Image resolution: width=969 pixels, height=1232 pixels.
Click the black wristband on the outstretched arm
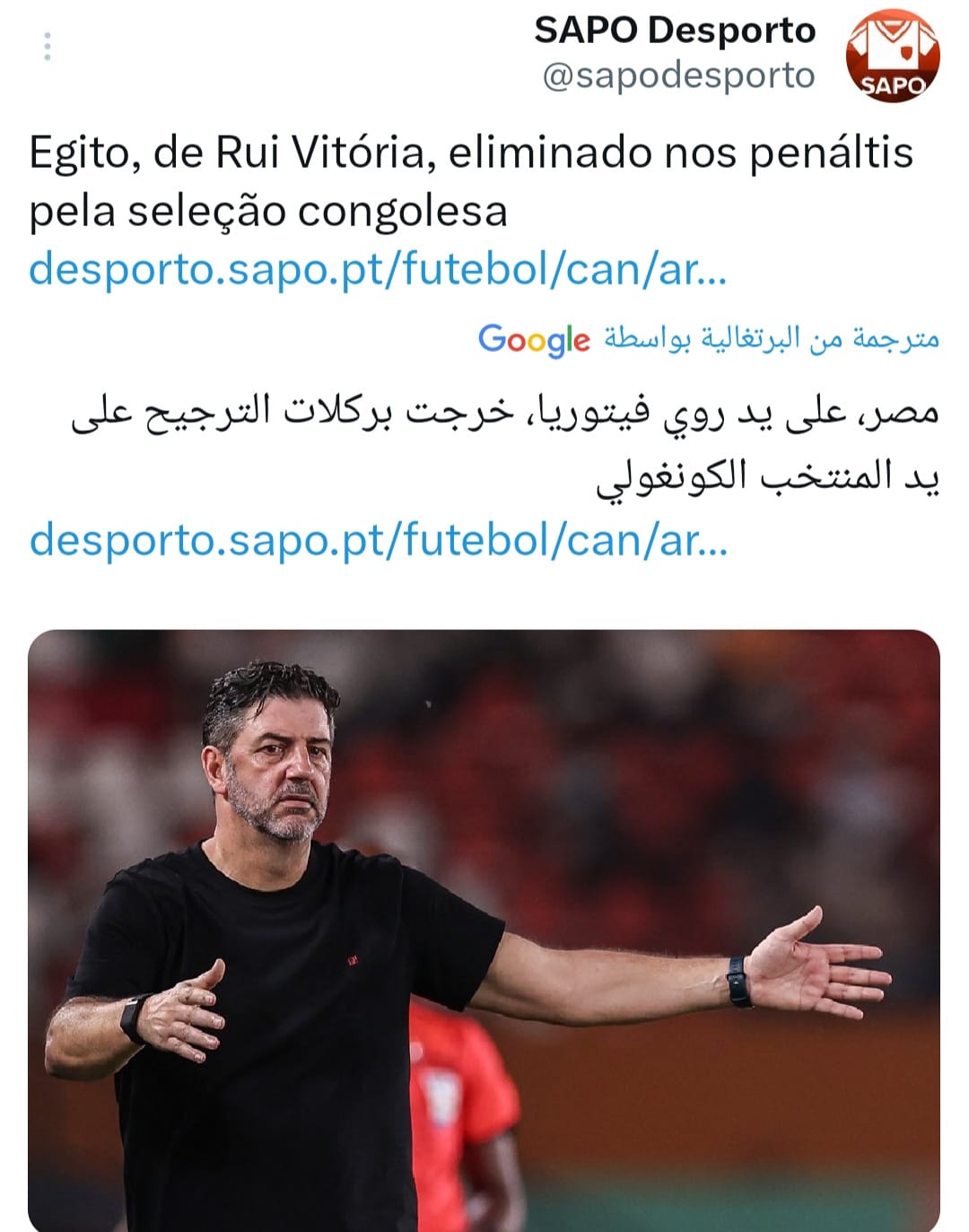tap(738, 982)
